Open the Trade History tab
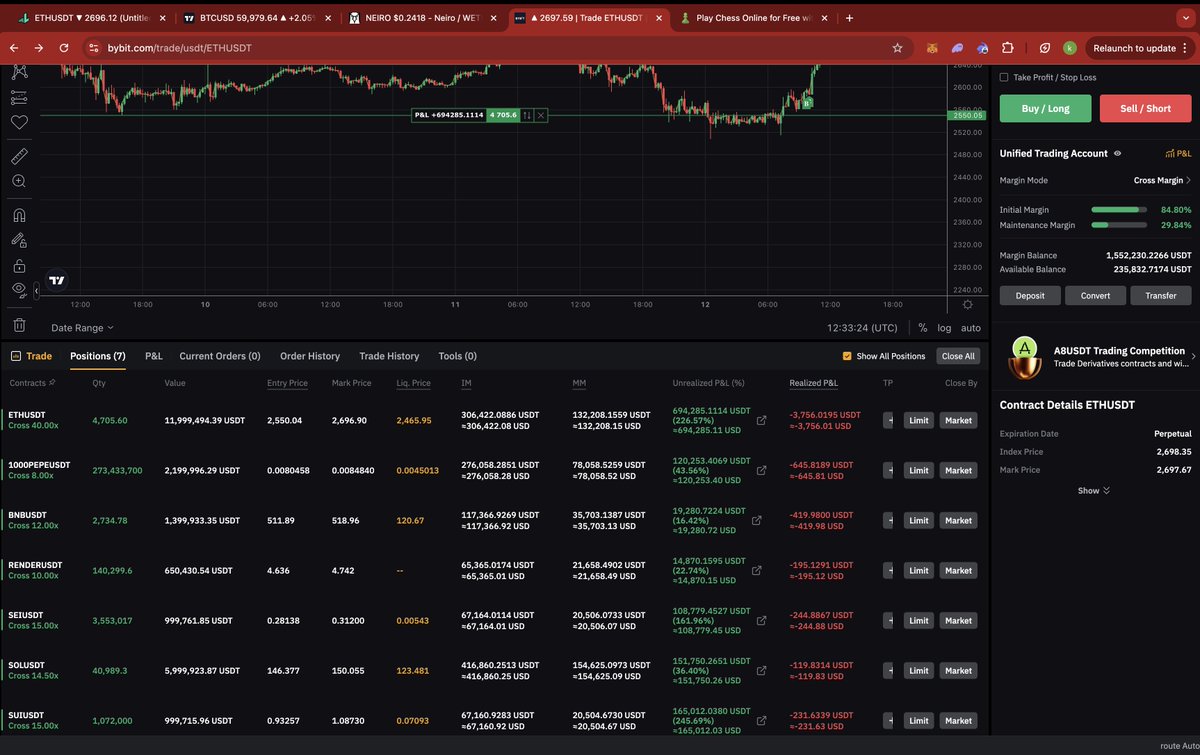Image resolution: width=1200 pixels, height=755 pixels. (389, 356)
